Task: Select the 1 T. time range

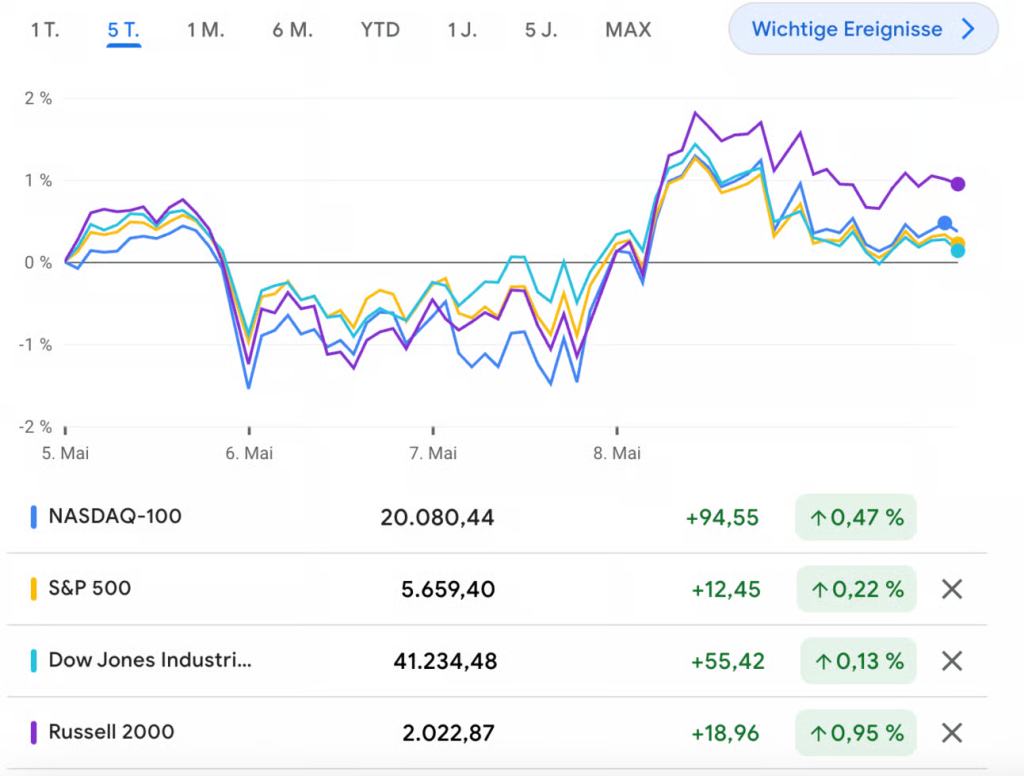Action: (x=45, y=30)
